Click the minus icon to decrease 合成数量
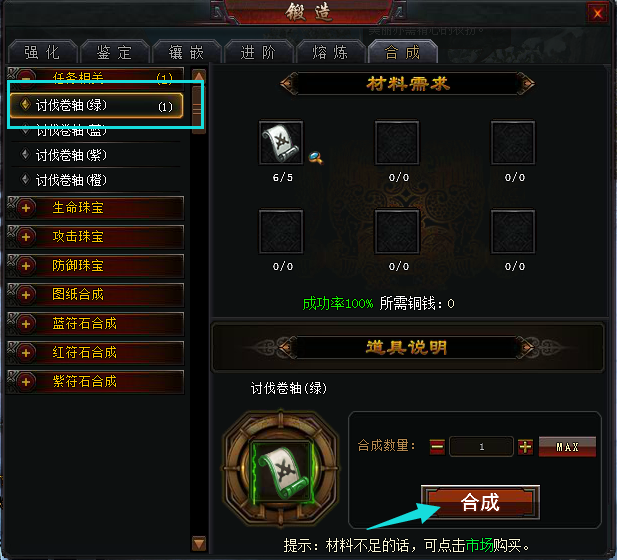The height and width of the screenshot is (560, 617). (x=437, y=447)
